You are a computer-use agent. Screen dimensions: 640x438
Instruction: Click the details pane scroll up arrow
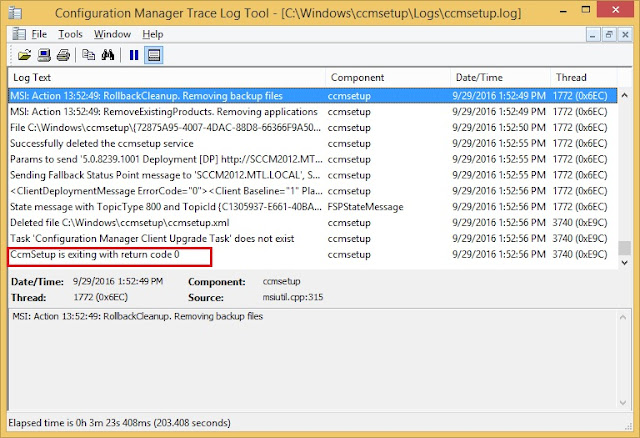623,317
